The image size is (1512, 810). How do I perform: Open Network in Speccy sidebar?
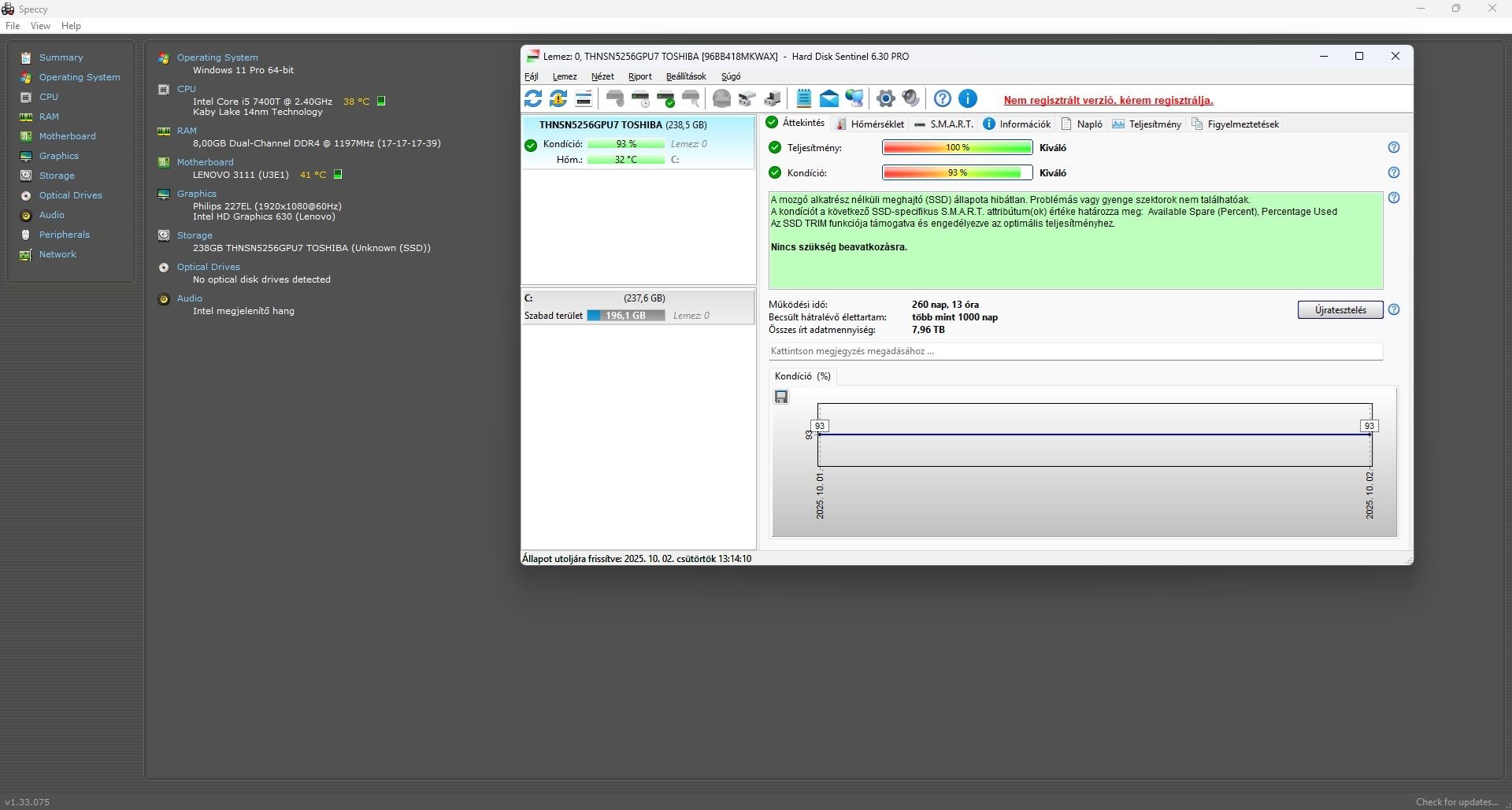[57, 254]
